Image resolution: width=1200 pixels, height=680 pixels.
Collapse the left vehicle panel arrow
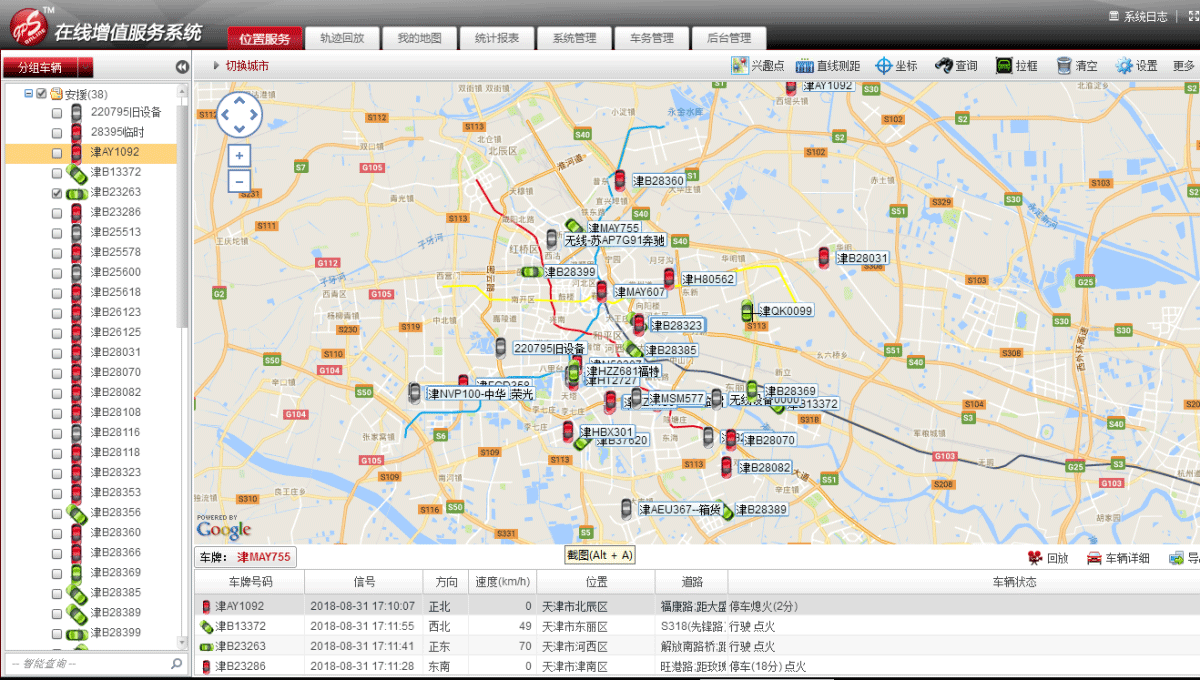click(x=182, y=67)
